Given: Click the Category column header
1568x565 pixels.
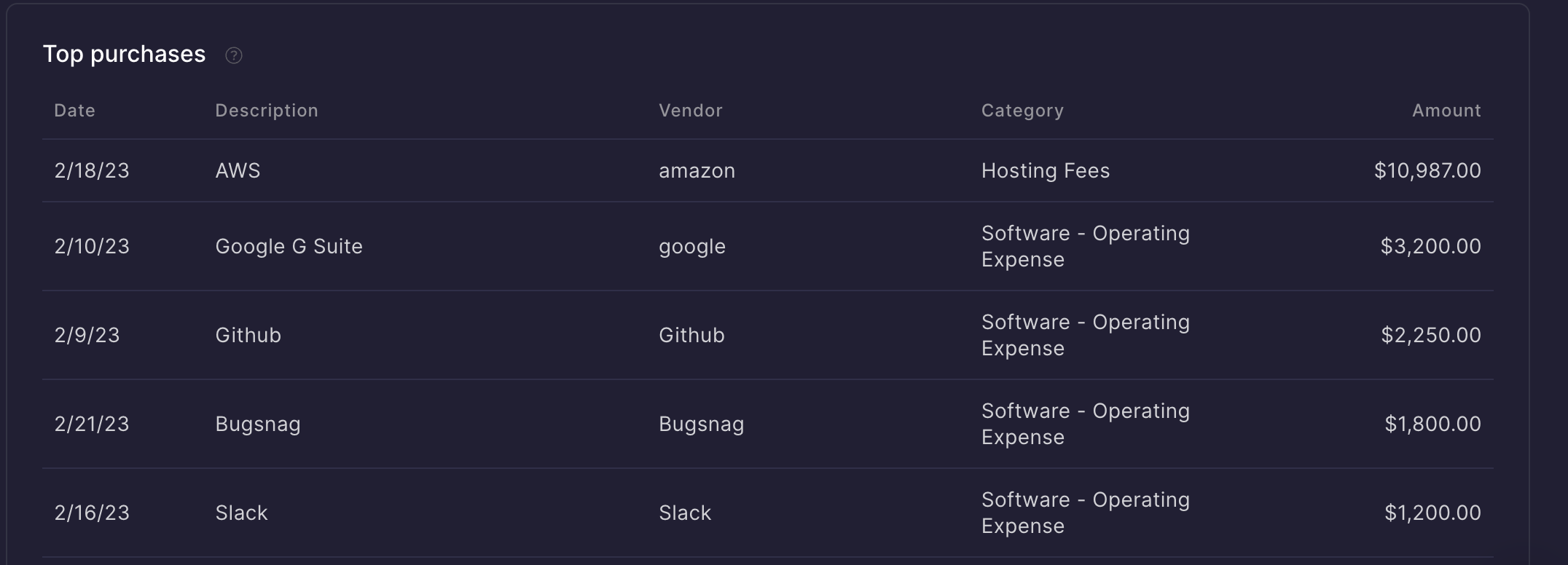Looking at the screenshot, I should 1022,111.
